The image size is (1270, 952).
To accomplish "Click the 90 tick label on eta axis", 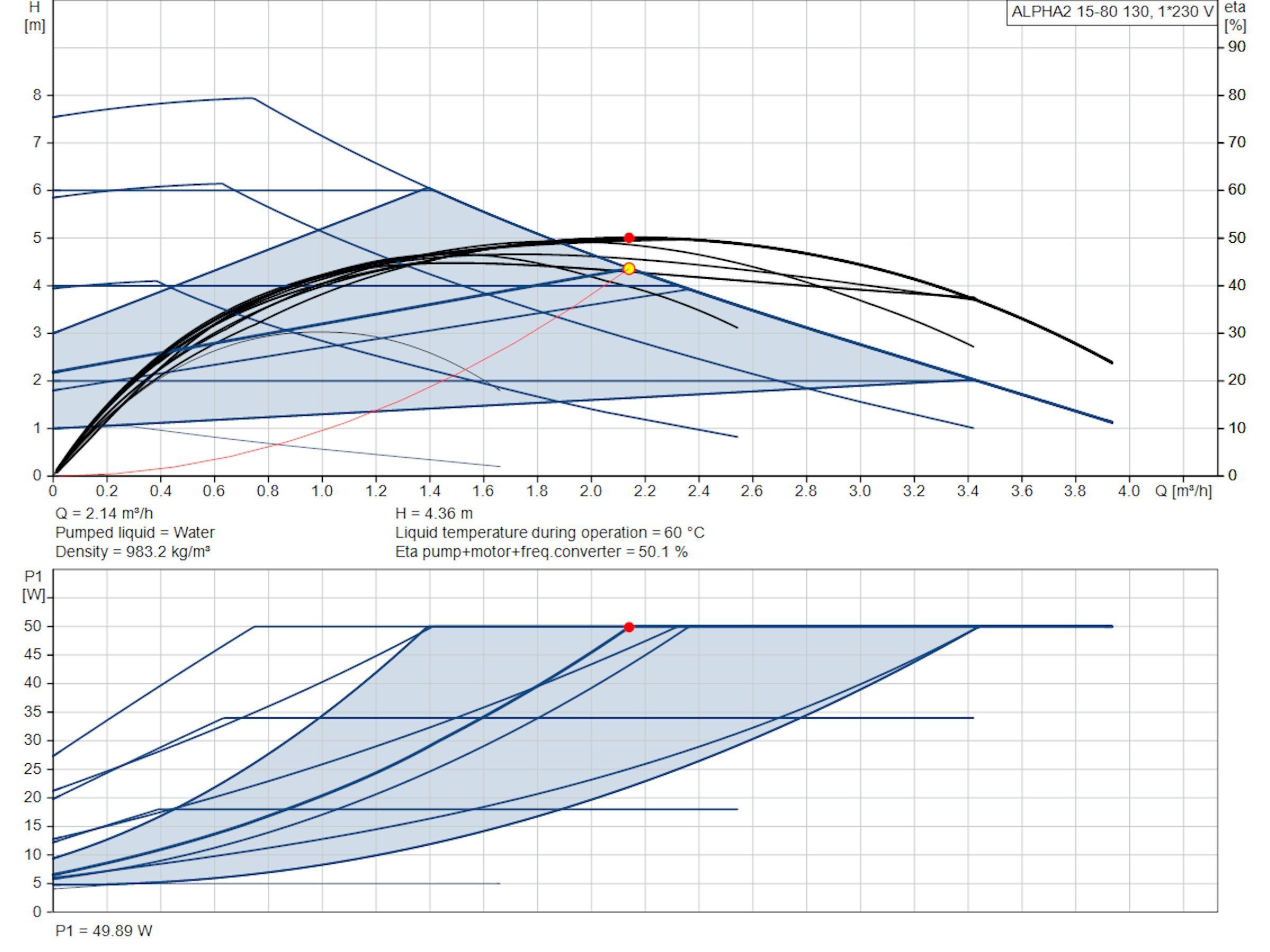I will tap(1237, 47).
